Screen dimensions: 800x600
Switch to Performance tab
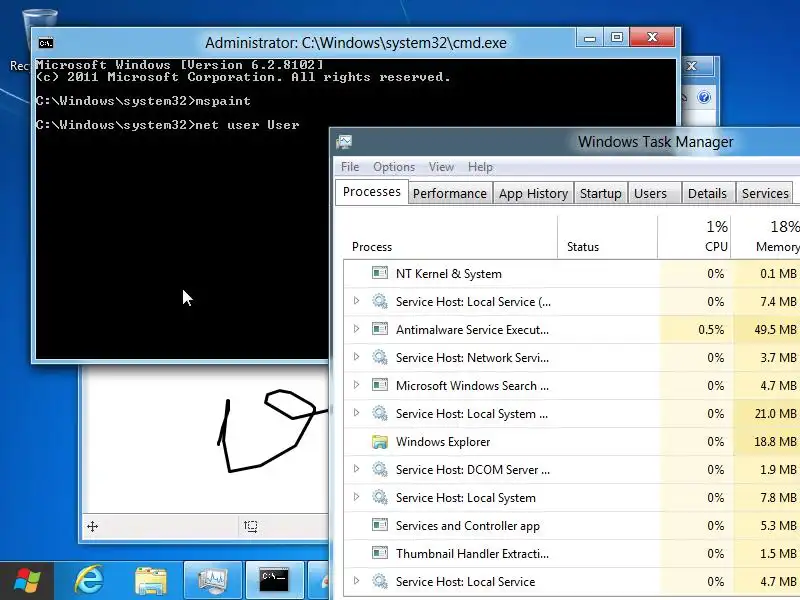450,193
